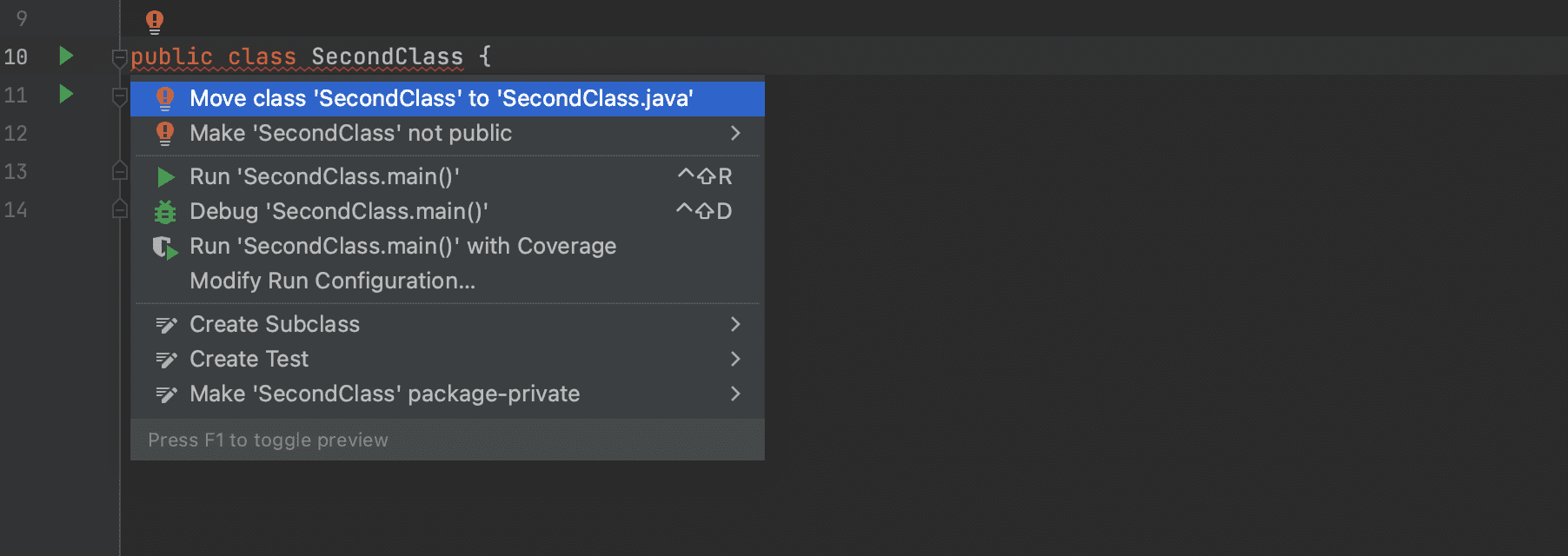1568x556 pixels.
Task: Click the coverage shield icon next to Run with Coverage
Action: click(165, 246)
